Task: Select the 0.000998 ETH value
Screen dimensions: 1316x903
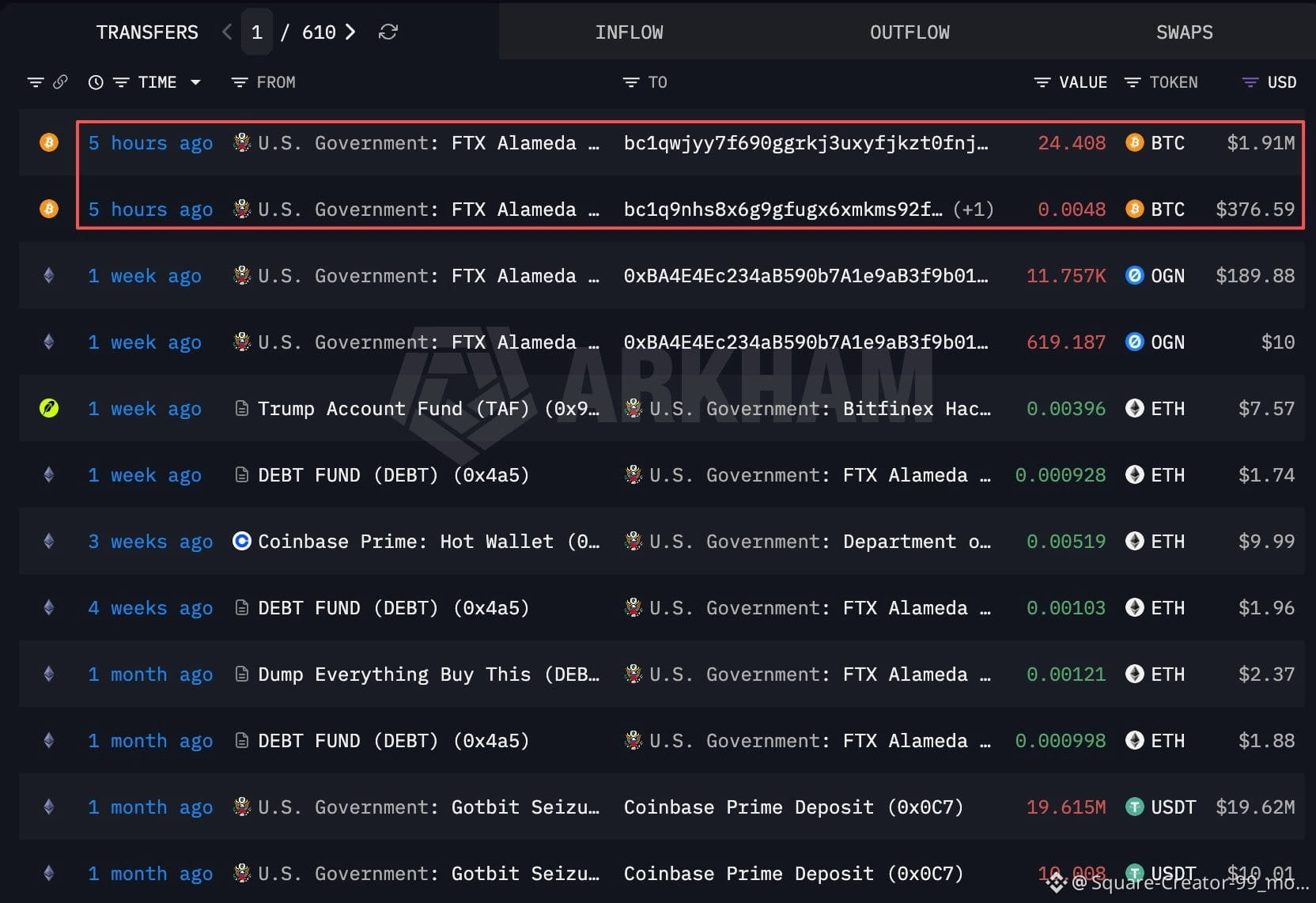Action: [1060, 741]
